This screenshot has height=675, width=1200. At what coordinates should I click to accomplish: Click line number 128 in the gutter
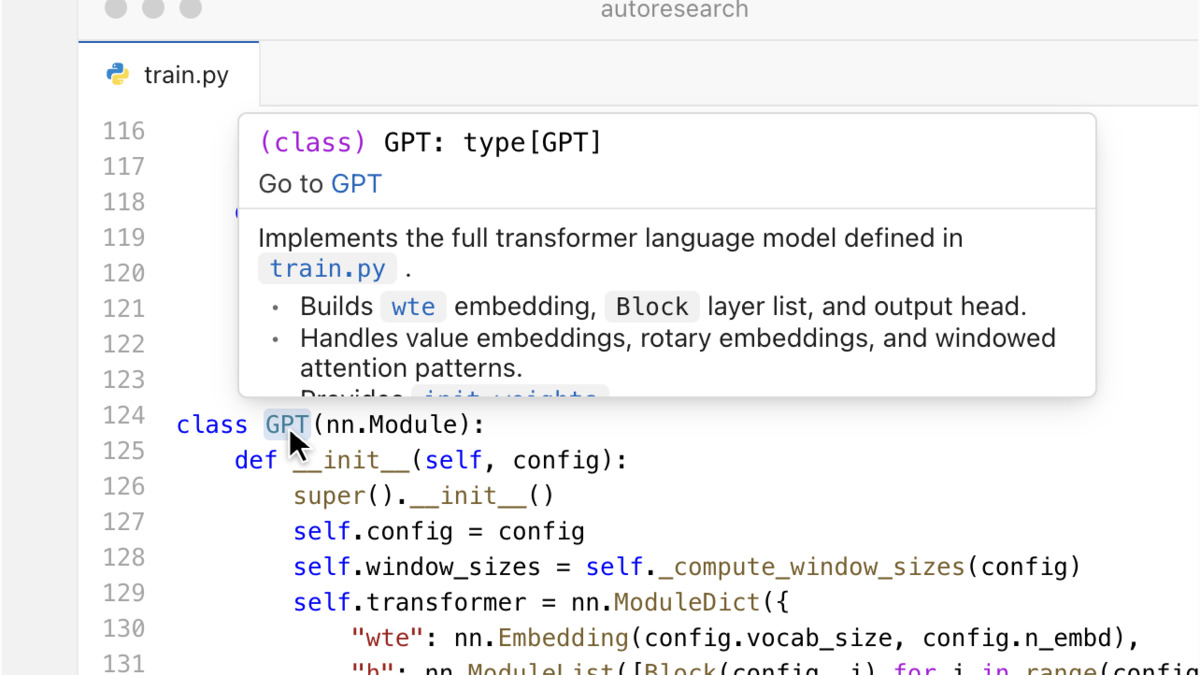[x=124, y=557]
